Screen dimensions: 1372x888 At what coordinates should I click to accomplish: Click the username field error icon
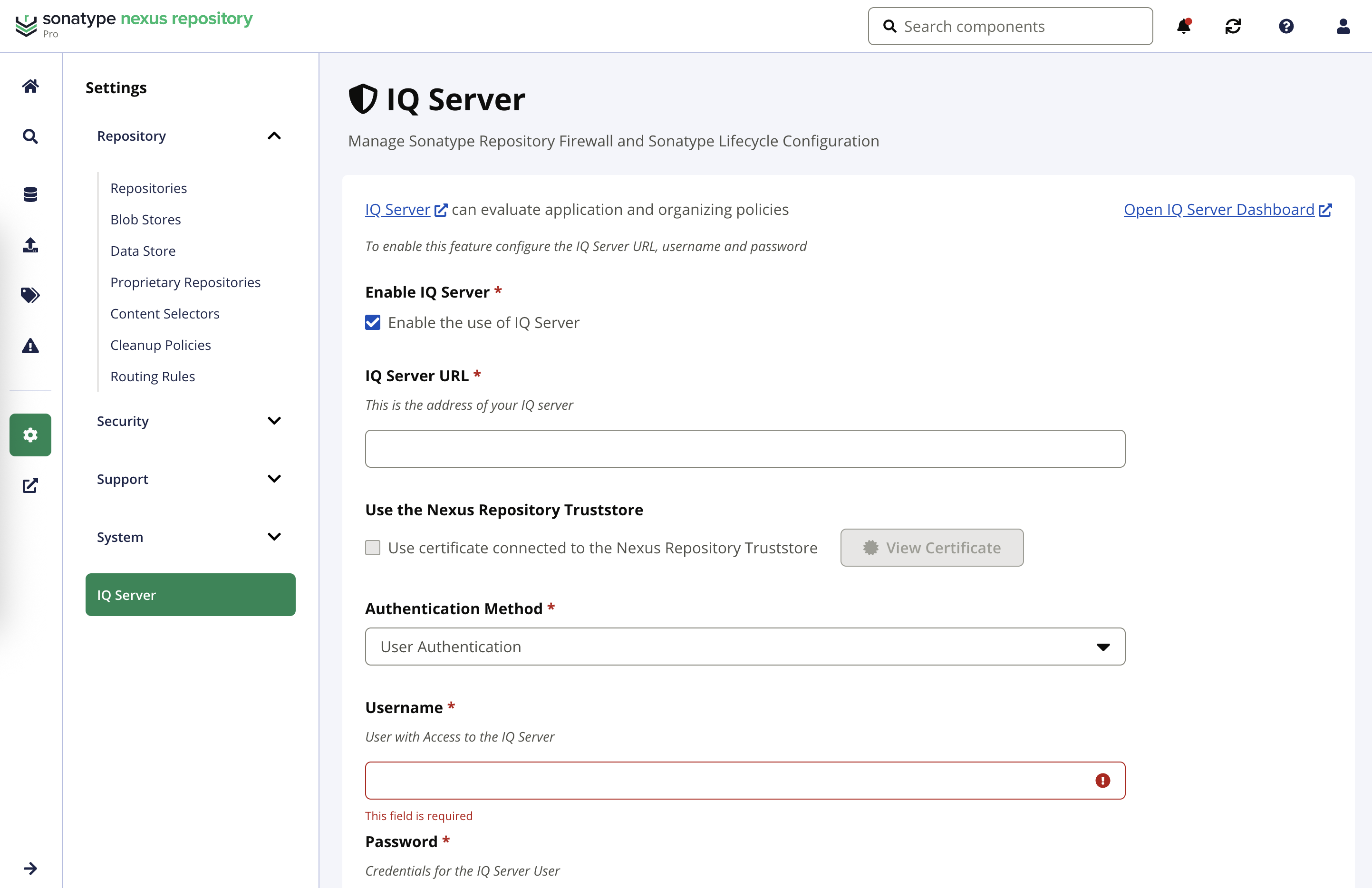point(1102,780)
